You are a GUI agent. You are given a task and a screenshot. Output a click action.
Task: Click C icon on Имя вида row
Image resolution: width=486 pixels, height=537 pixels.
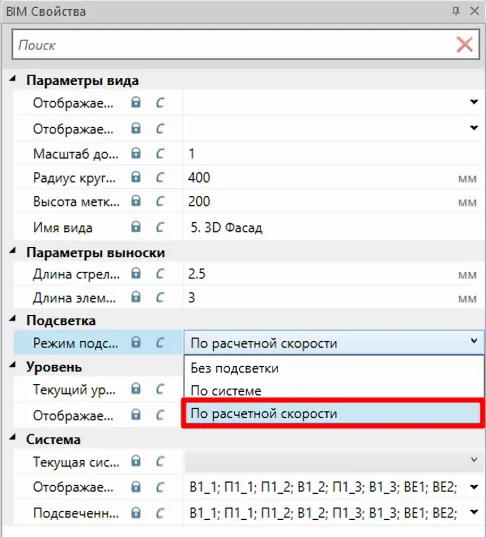click(x=160, y=227)
